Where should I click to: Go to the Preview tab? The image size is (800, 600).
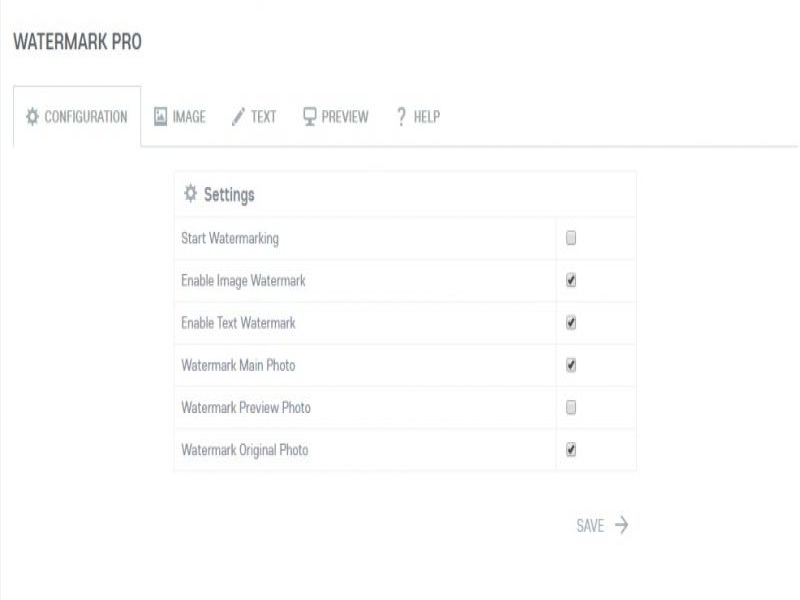coord(345,117)
